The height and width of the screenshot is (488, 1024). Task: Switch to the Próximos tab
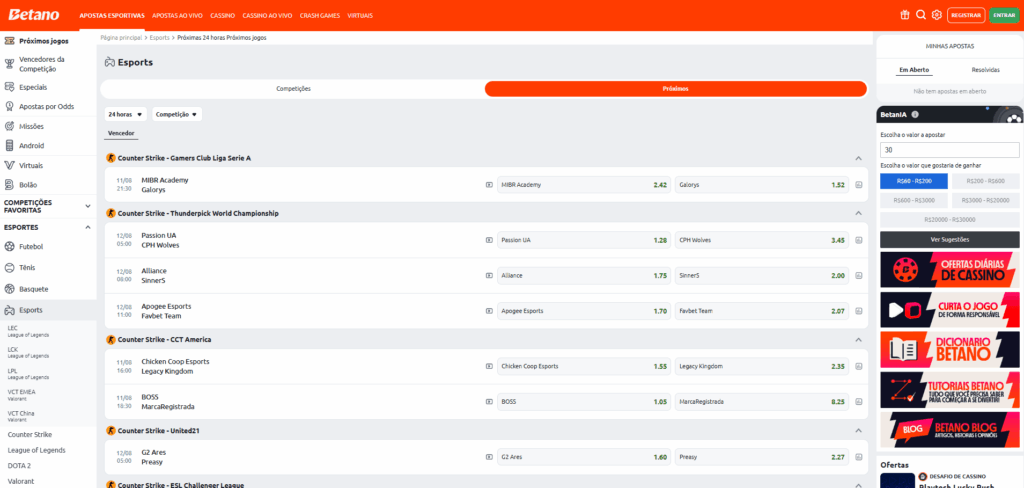675,89
